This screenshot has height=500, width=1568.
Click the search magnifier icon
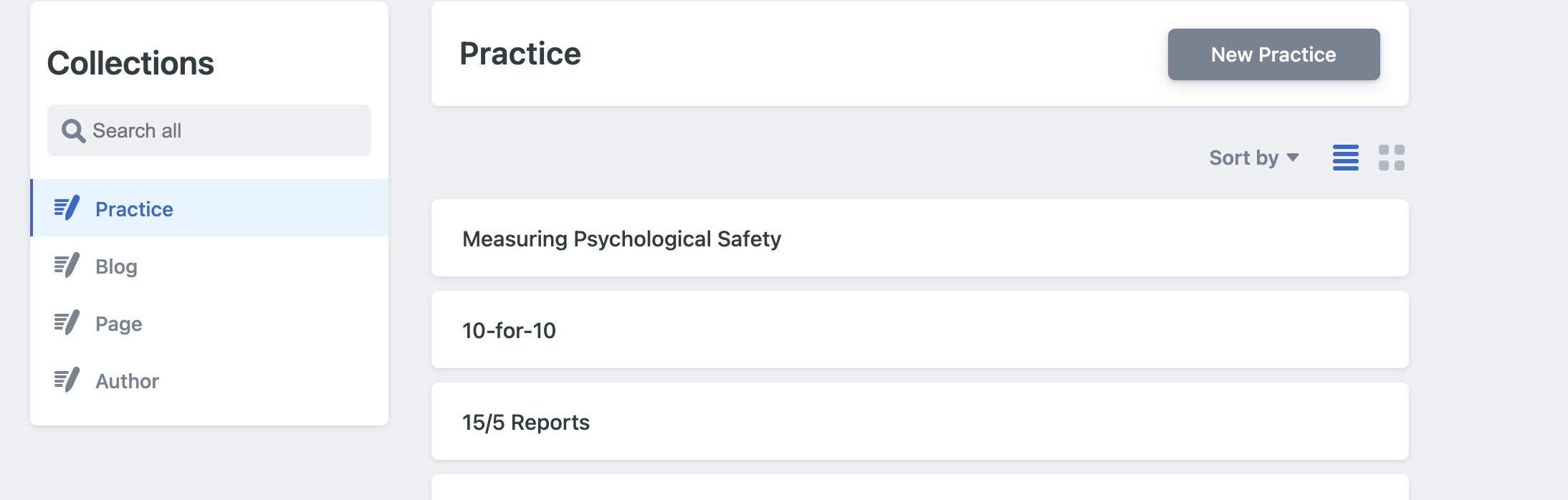[x=75, y=130]
